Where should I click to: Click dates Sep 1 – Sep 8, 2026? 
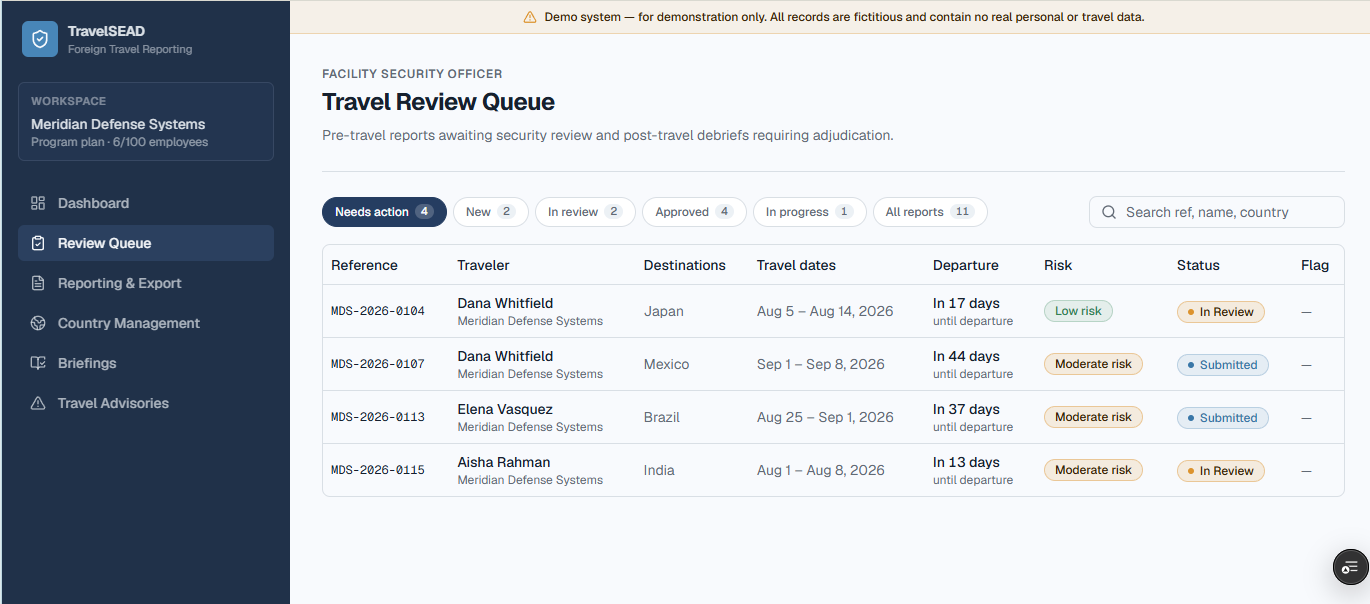[821, 364]
